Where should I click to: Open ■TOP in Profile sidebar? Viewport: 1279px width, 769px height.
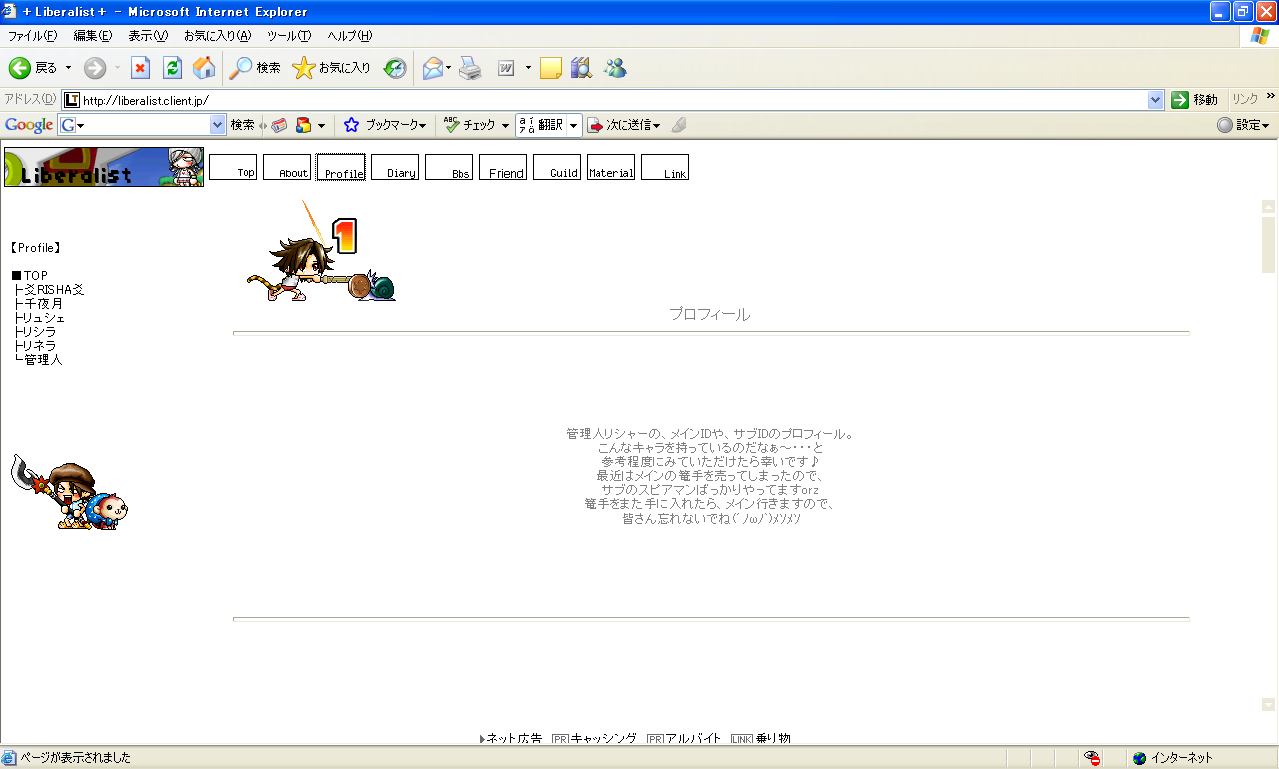tap(30, 275)
